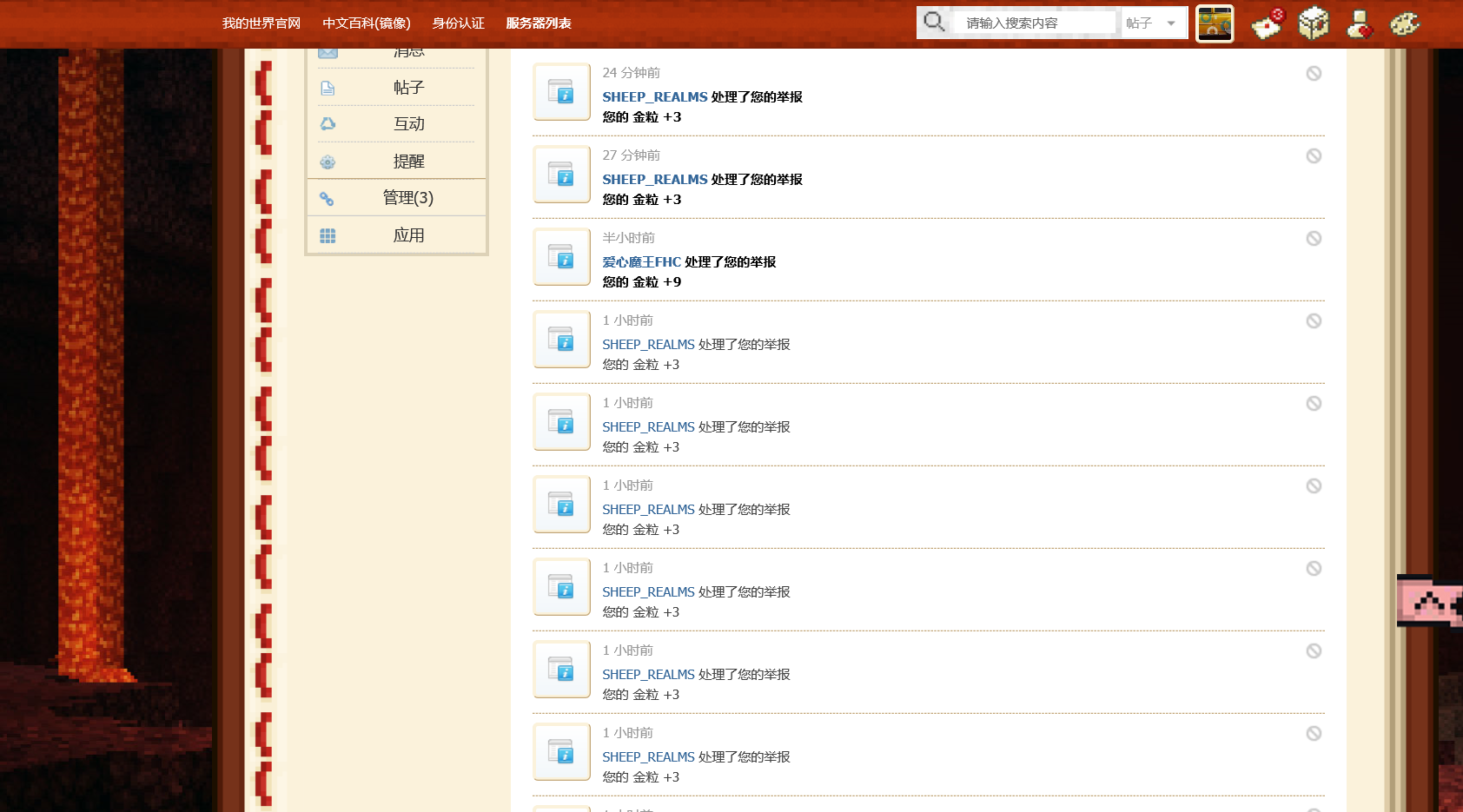1463x812 pixels.
Task: Click the grid icon beside 应用
Action: click(x=328, y=235)
